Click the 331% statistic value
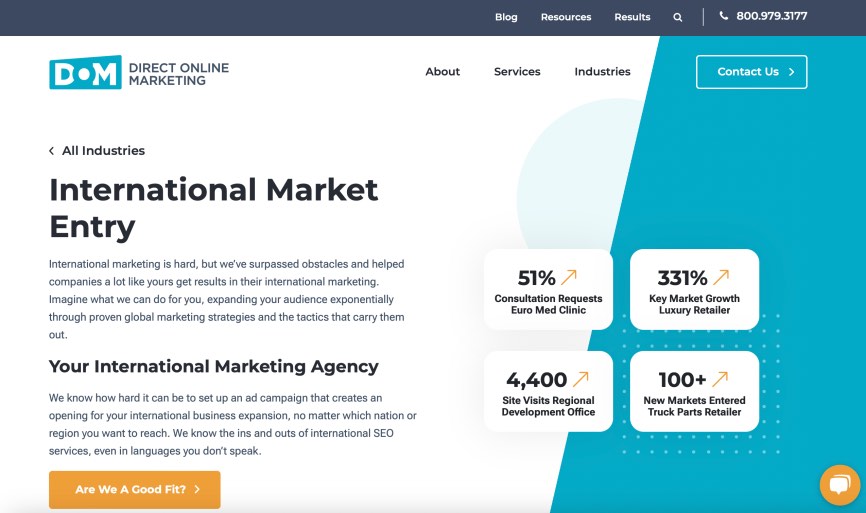The height and width of the screenshot is (513, 866). click(682, 277)
